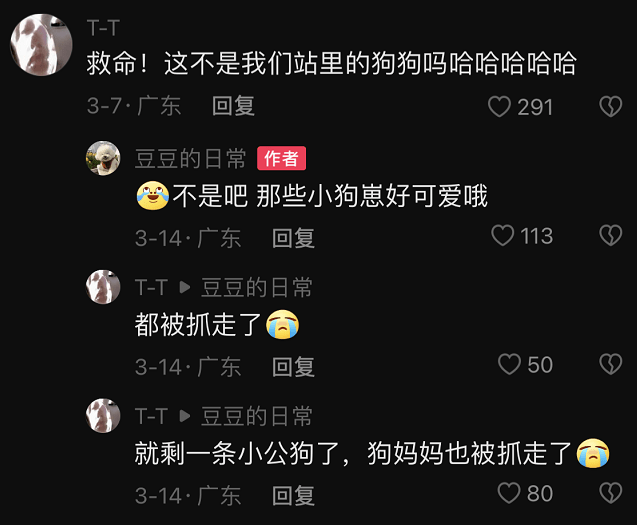Like the top comment with 291 likes
Viewport: 637px width, 525px height.
499,107
